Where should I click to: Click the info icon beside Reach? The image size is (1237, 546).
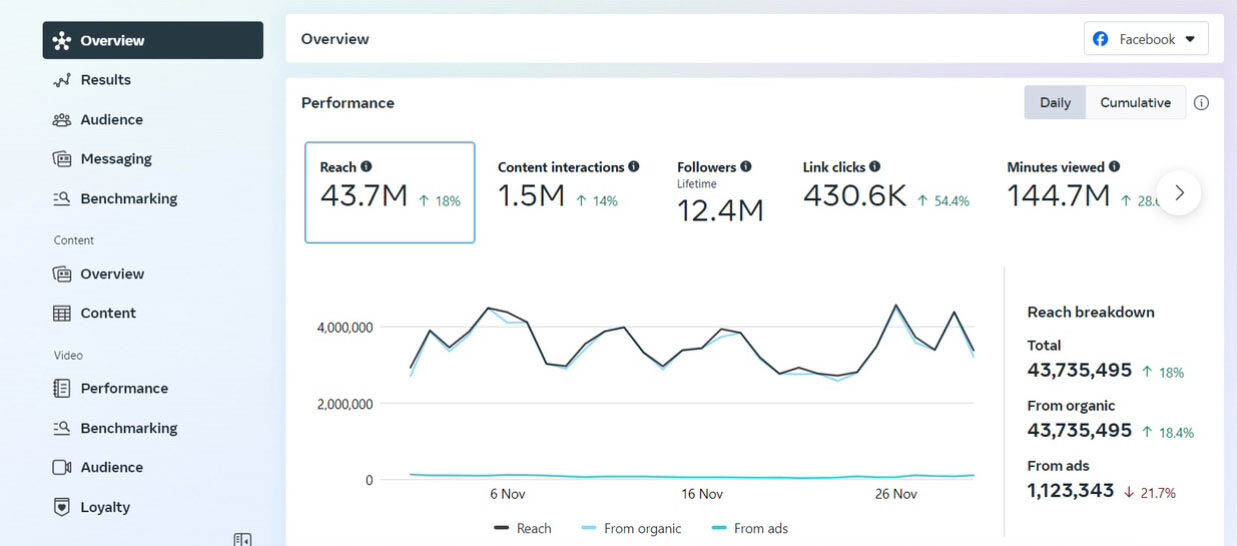click(x=366, y=167)
